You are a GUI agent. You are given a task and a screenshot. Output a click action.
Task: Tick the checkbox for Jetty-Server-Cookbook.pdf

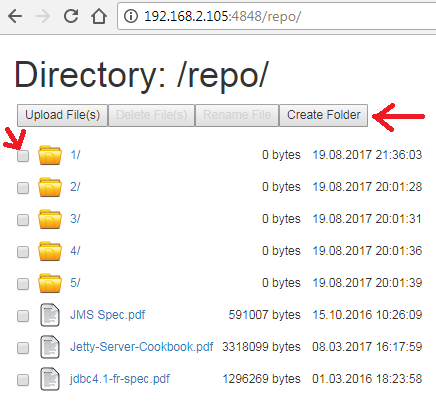pyautogui.click(x=23, y=348)
